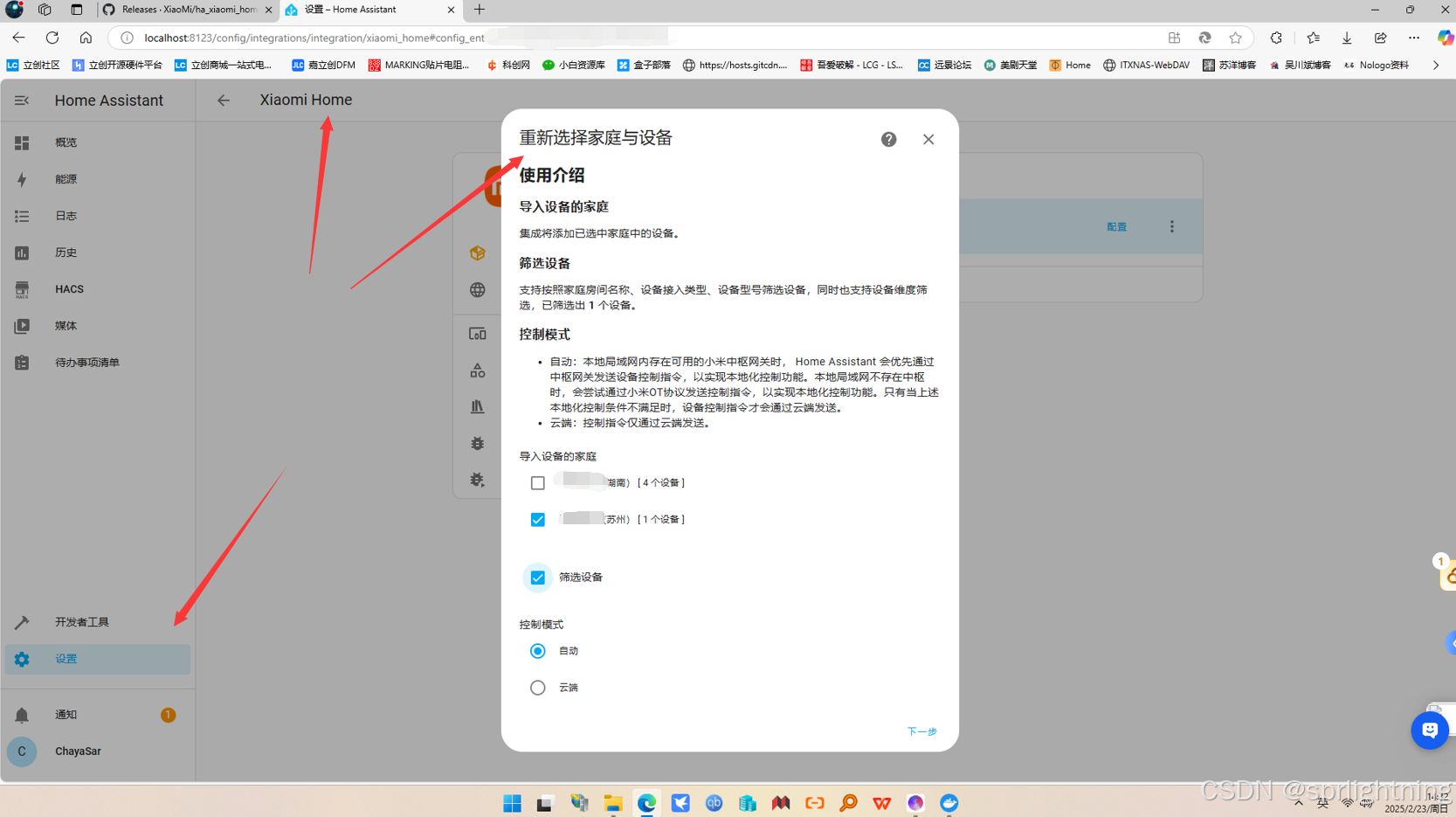
Task: Open the ITXNAS-WebDAV bookmark
Action: pyautogui.click(x=1146, y=66)
